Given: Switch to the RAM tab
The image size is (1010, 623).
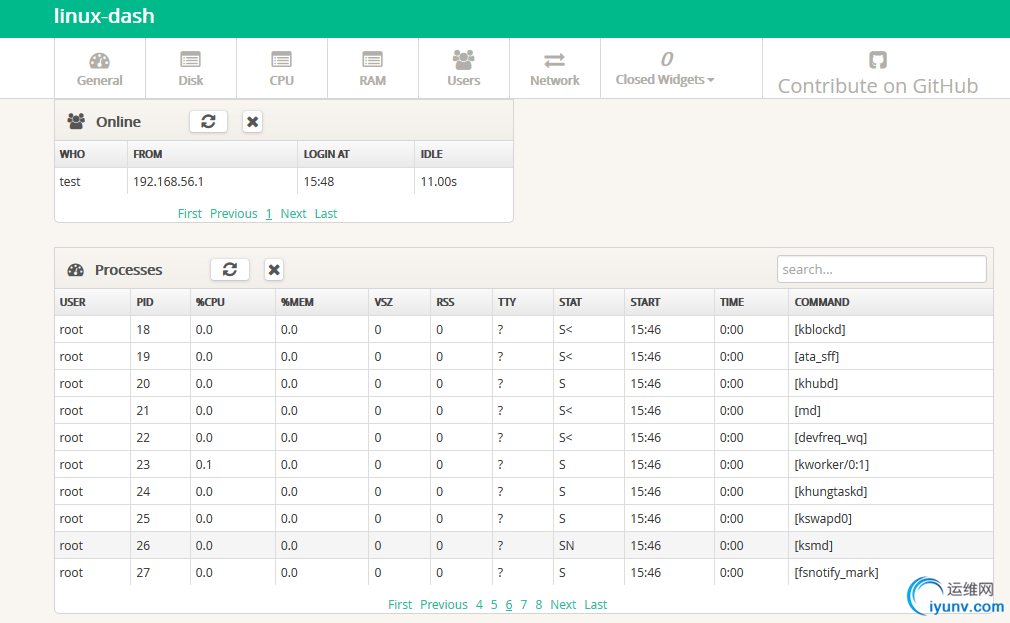Looking at the screenshot, I should point(373,69).
